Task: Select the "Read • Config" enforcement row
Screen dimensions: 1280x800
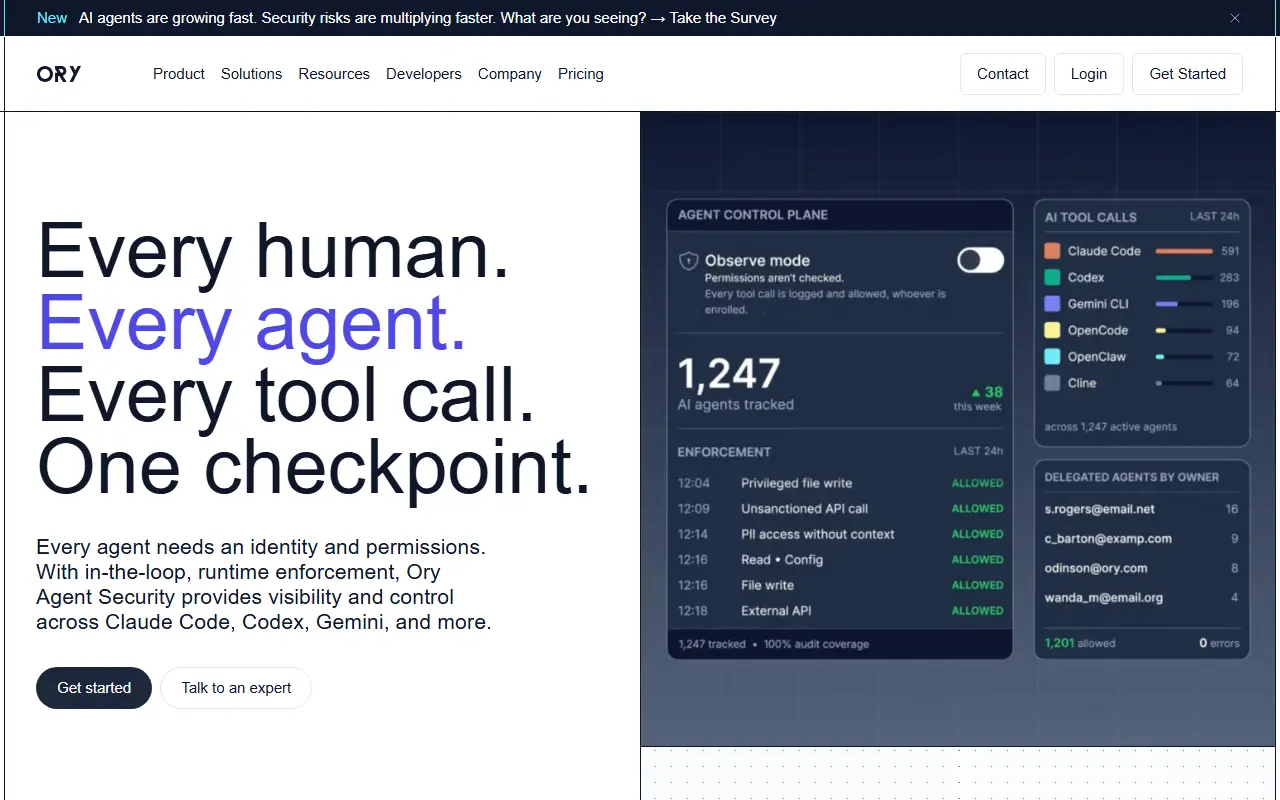Action: [840, 560]
